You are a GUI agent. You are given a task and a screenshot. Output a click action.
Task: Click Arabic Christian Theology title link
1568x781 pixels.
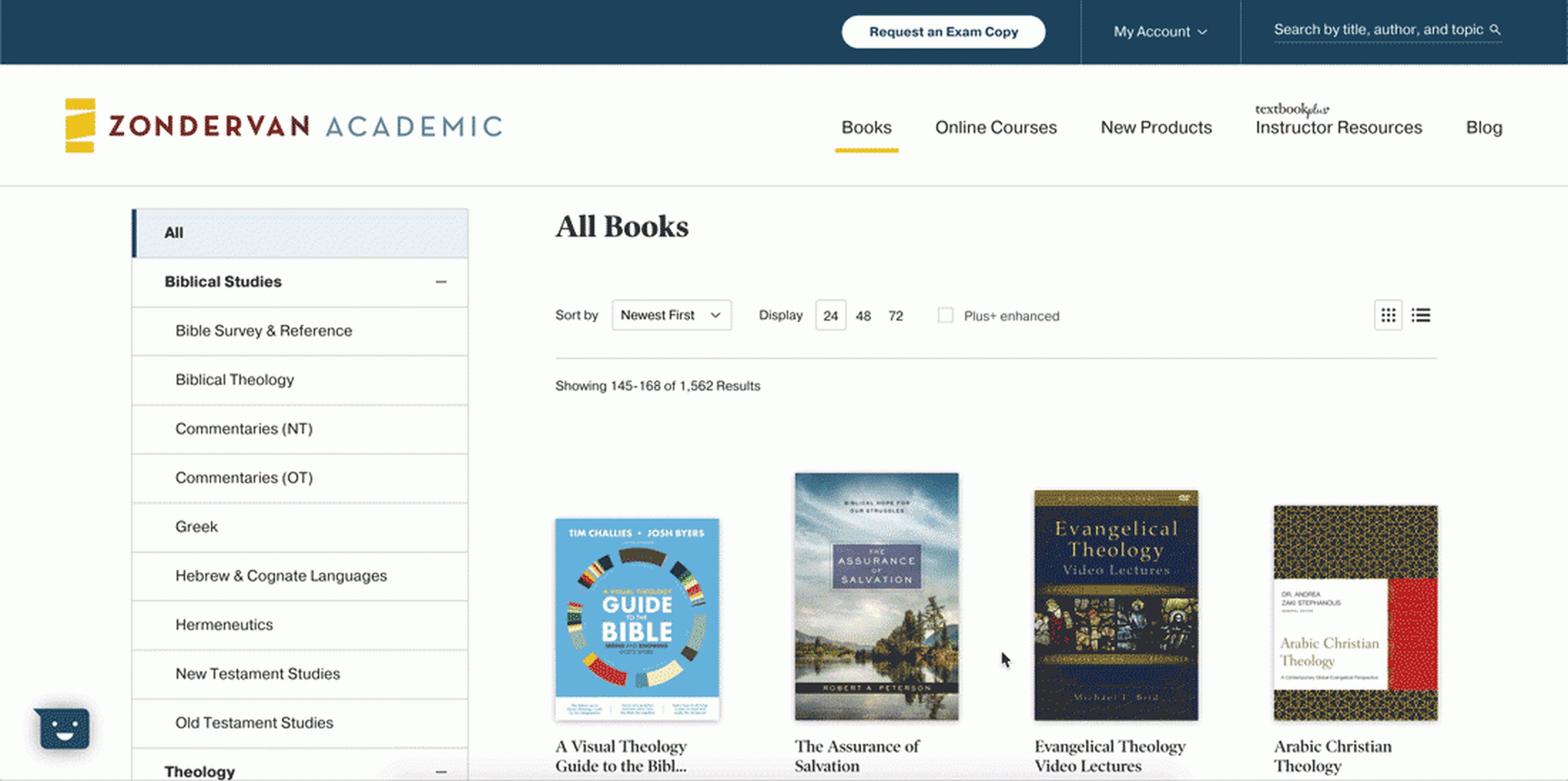pos(1333,756)
